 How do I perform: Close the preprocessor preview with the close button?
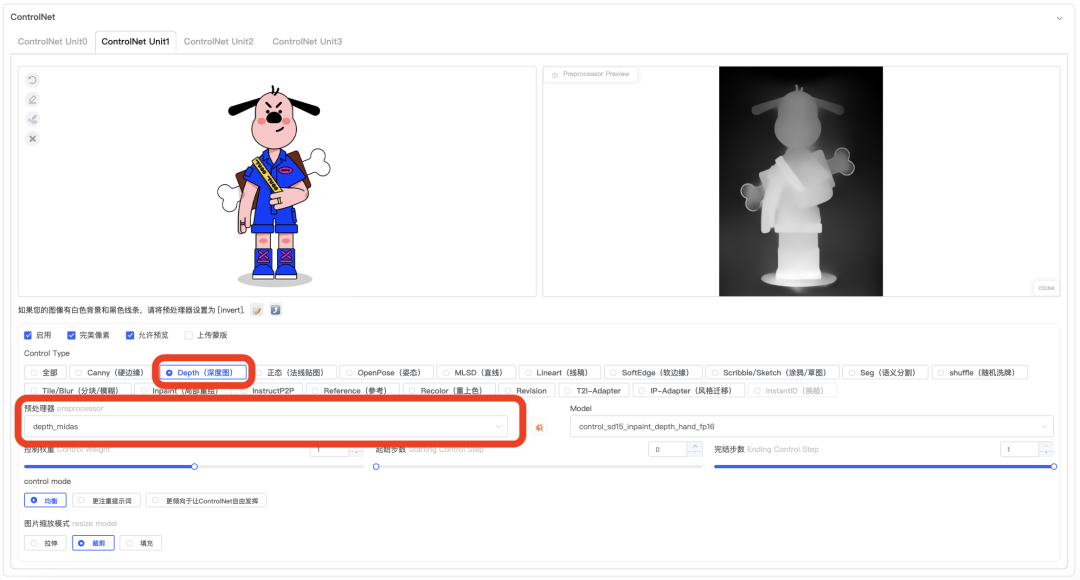(x=1046, y=288)
